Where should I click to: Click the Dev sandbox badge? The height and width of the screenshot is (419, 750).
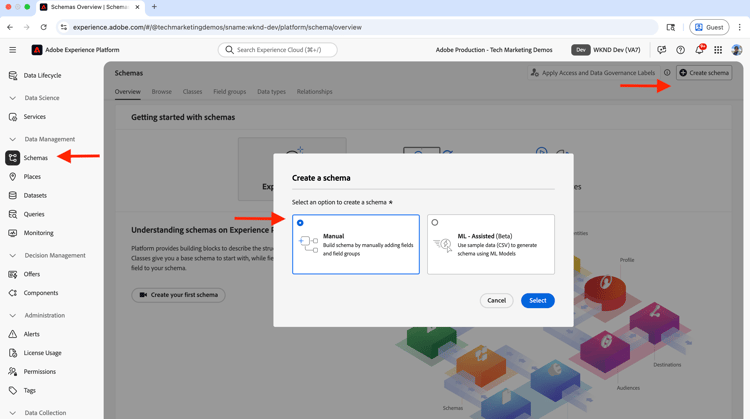coord(580,50)
